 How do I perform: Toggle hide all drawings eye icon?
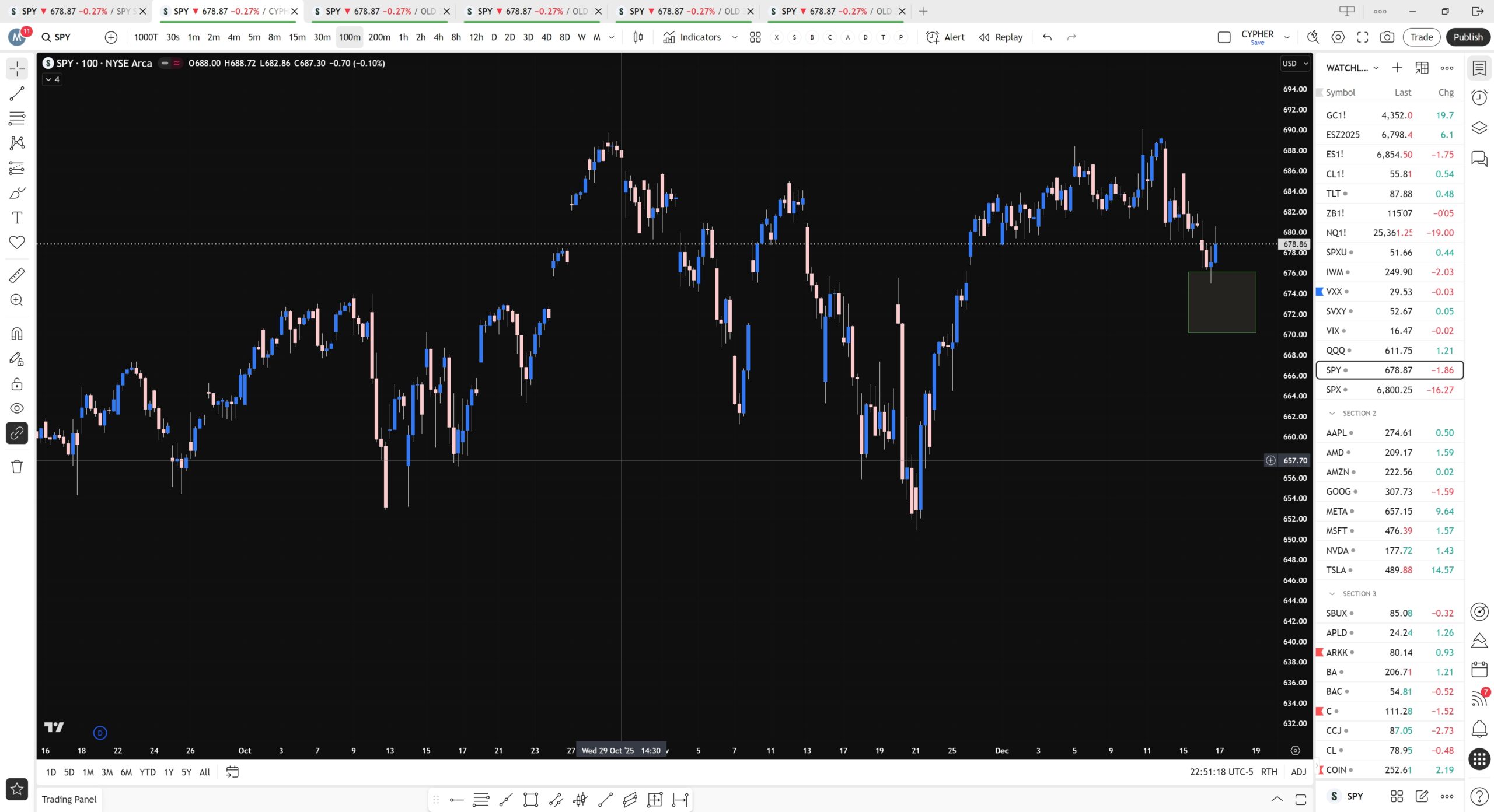[x=17, y=408]
